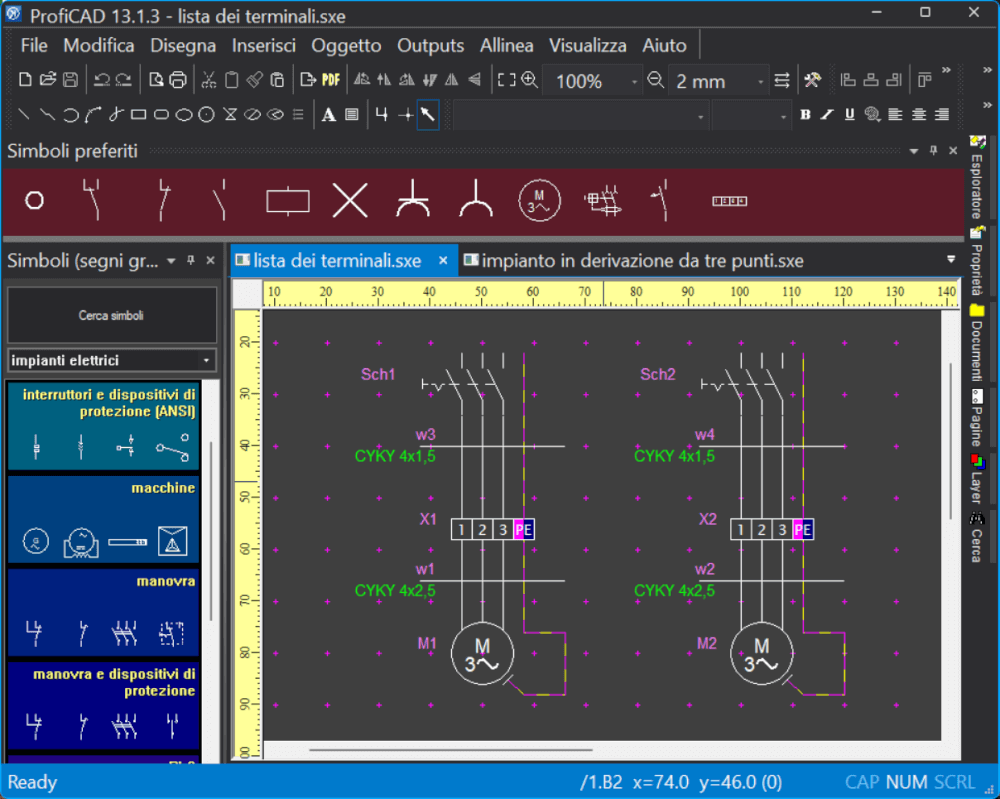Screen dimensions: 1000x799
Task: Center align the text
Action: pos(919,115)
